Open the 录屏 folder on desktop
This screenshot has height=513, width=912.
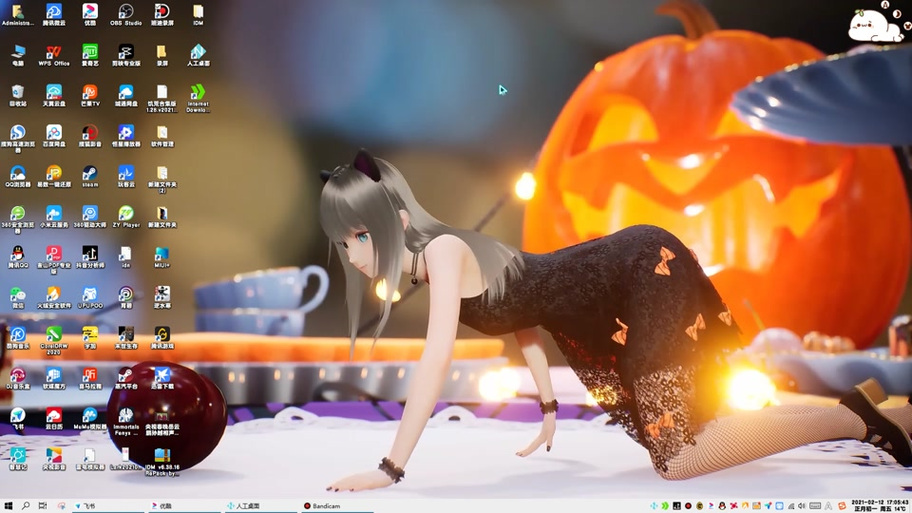point(162,55)
